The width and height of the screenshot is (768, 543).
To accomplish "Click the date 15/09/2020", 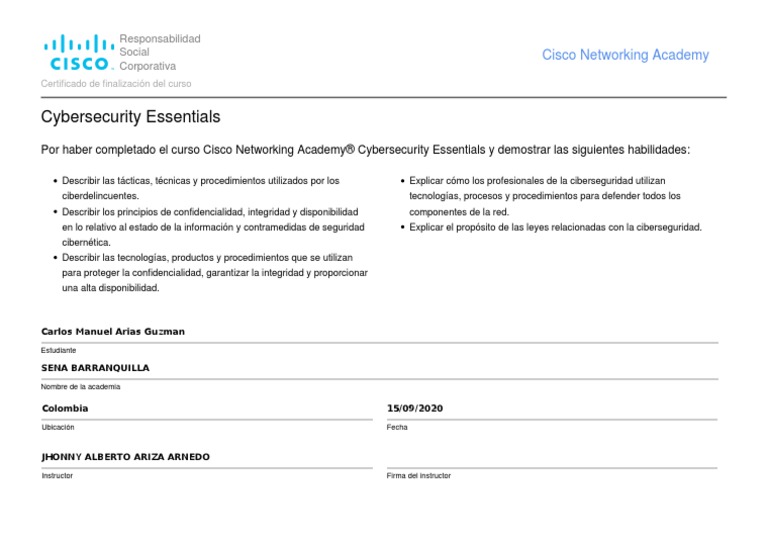I will 415,408.
